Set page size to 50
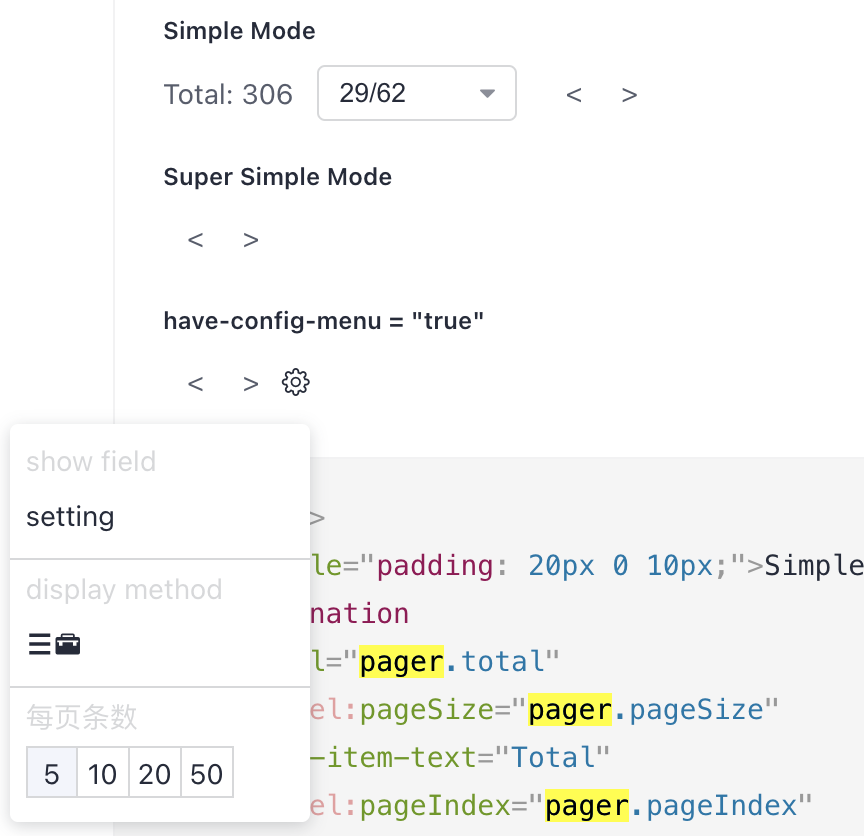The height and width of the screenshot is (836, 864). [207, 773]
